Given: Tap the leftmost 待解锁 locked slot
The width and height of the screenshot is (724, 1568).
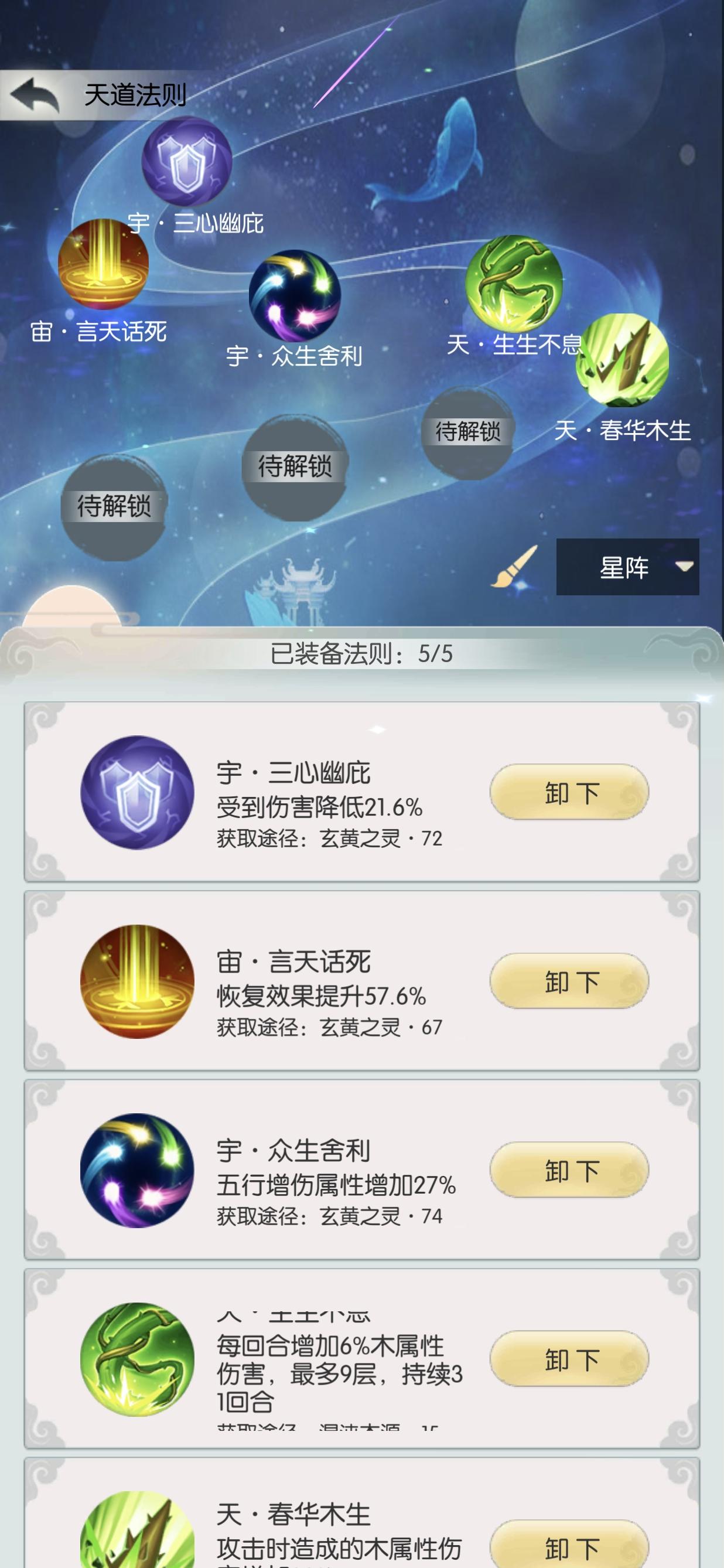Looking at the screenshot, I should tap(114, 506).
